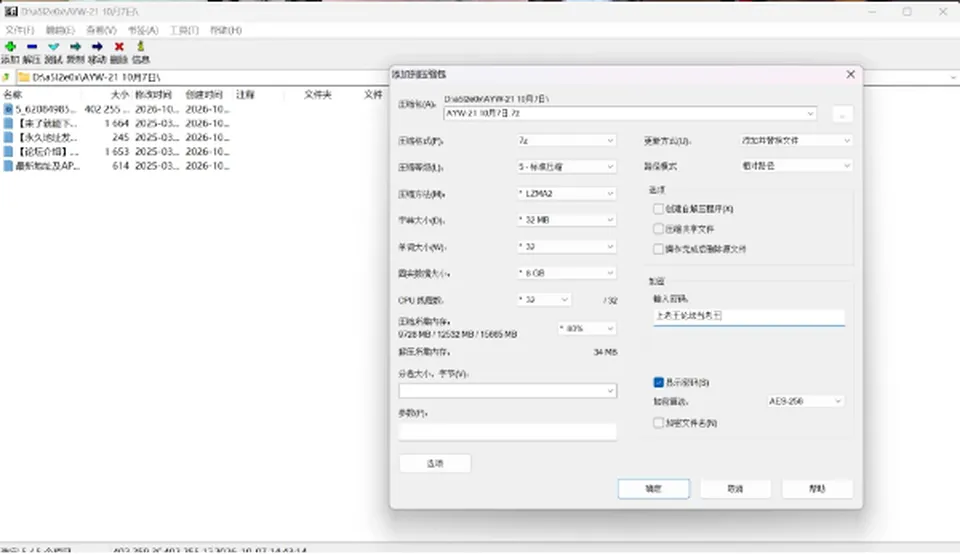
Task: Open compression level dropdown showing 5
Action: coord(566,167)
